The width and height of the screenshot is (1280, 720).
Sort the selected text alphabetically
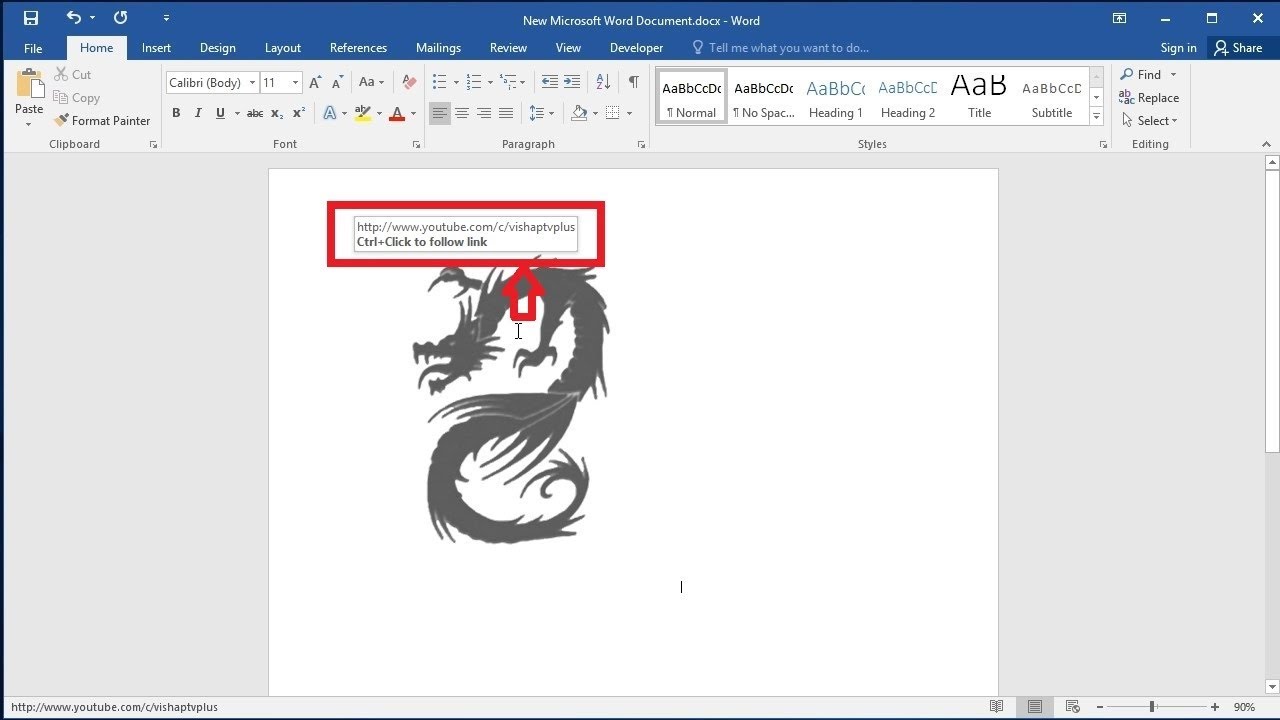(x=603, y=83)
